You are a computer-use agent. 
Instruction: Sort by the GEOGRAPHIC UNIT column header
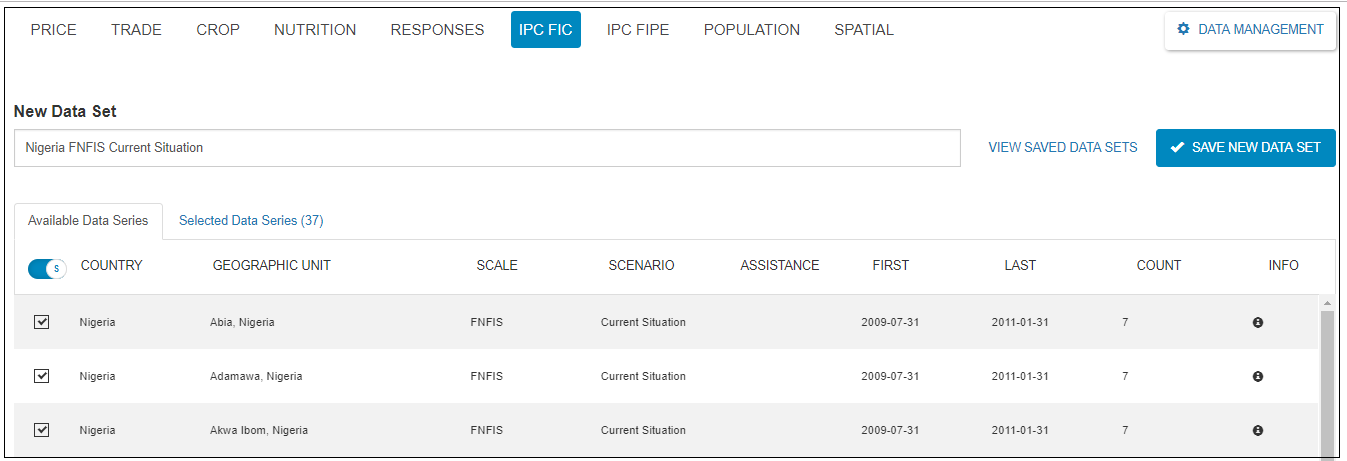[x=272, y=266]
